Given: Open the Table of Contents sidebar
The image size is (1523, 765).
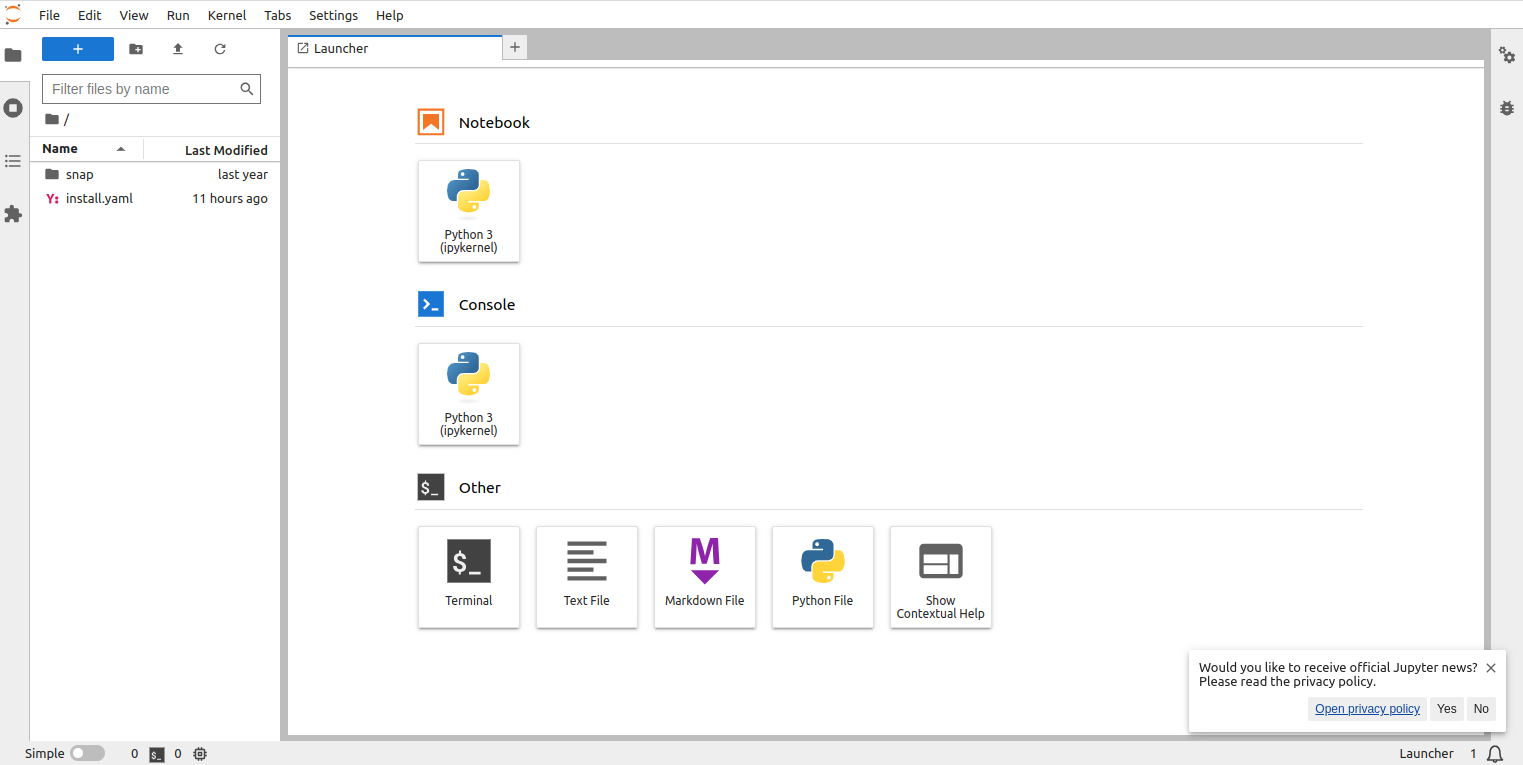Looking at the screenshot, I should [13, 161].
